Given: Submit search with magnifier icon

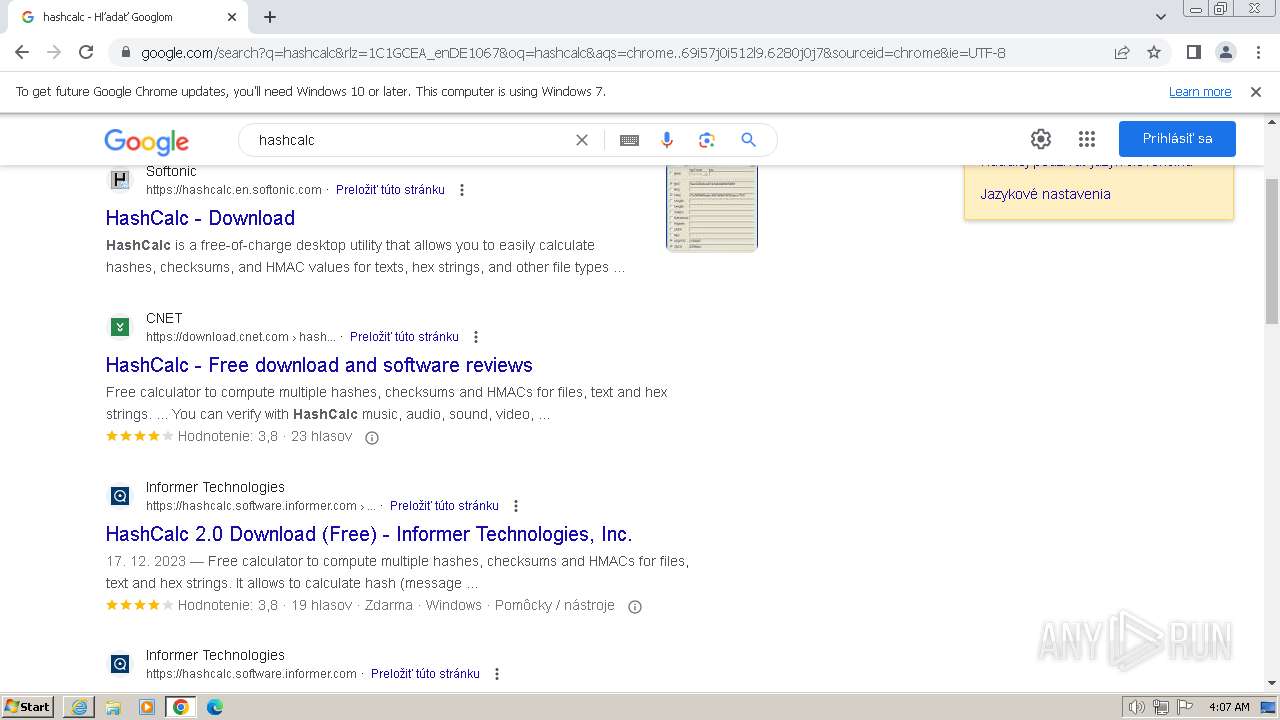Looking at the screenshot, I should pyautogui.click(x=748, y=140).
